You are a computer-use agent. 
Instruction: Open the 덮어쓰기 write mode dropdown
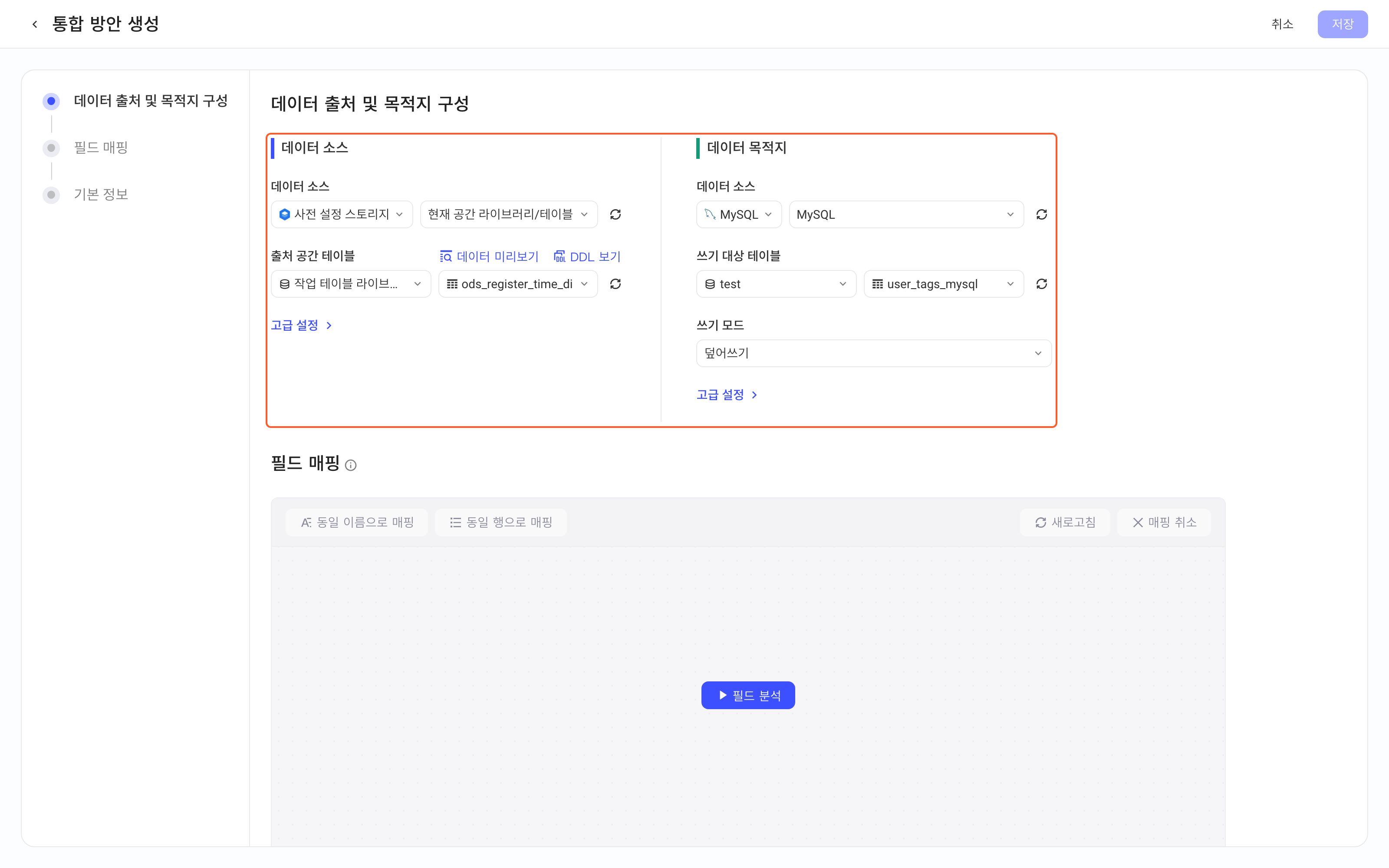[x=874, y=353]
